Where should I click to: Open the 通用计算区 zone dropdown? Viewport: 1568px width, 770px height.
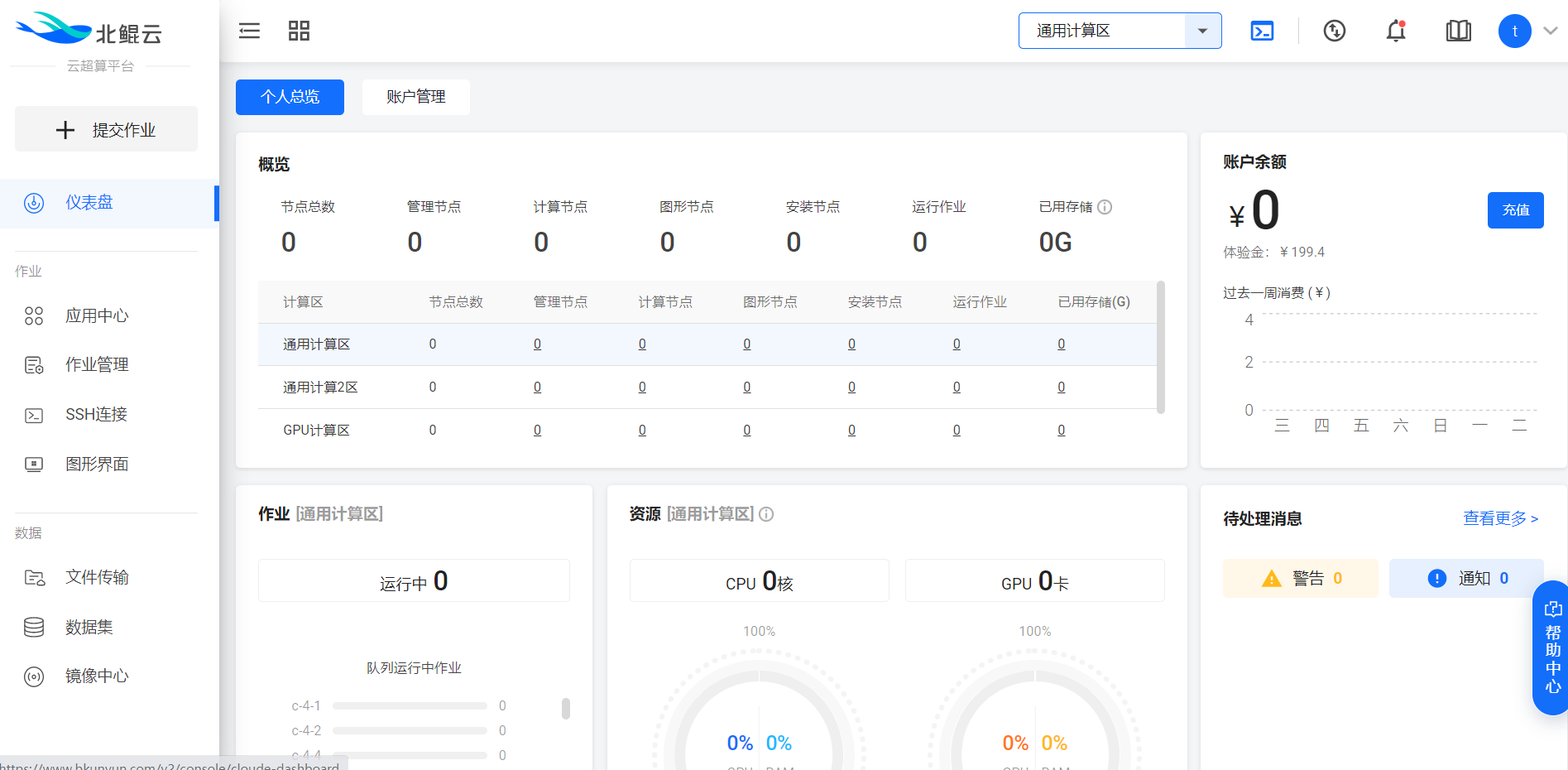[1120, 31]
